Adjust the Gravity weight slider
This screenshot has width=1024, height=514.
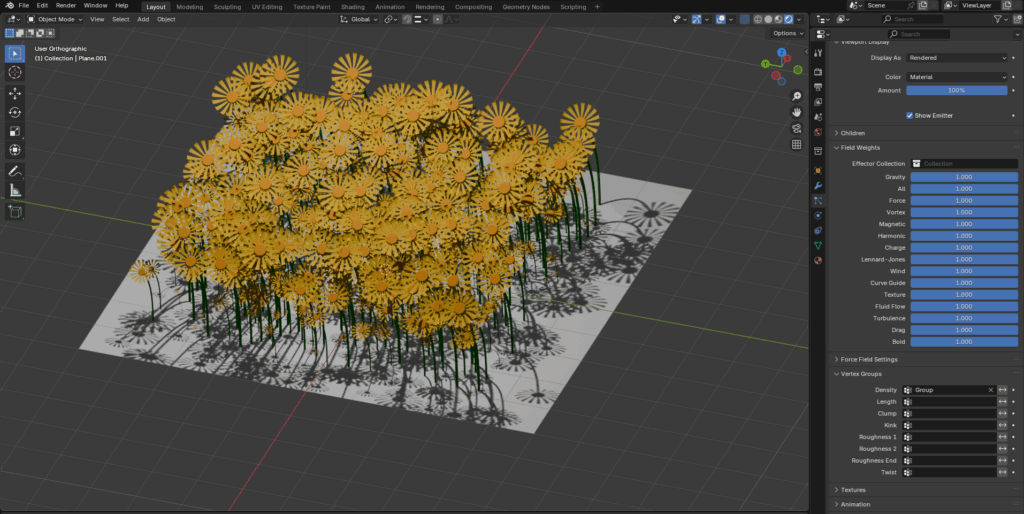(x=964, y=177)
